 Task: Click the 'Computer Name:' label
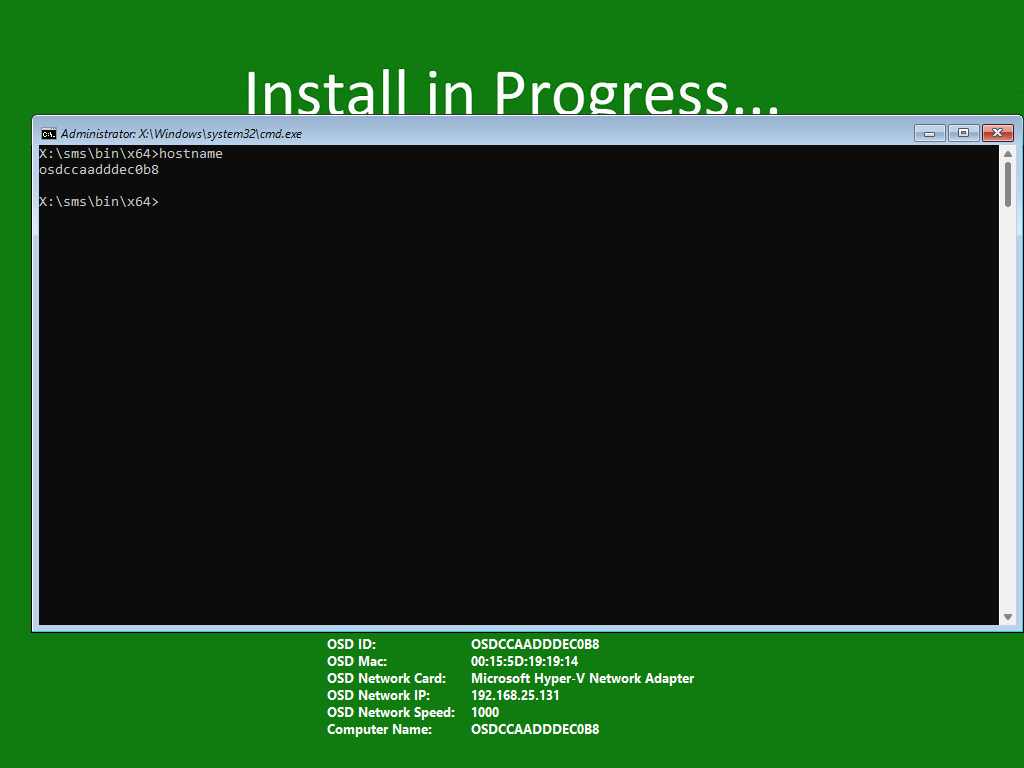[x=379, y=730]
